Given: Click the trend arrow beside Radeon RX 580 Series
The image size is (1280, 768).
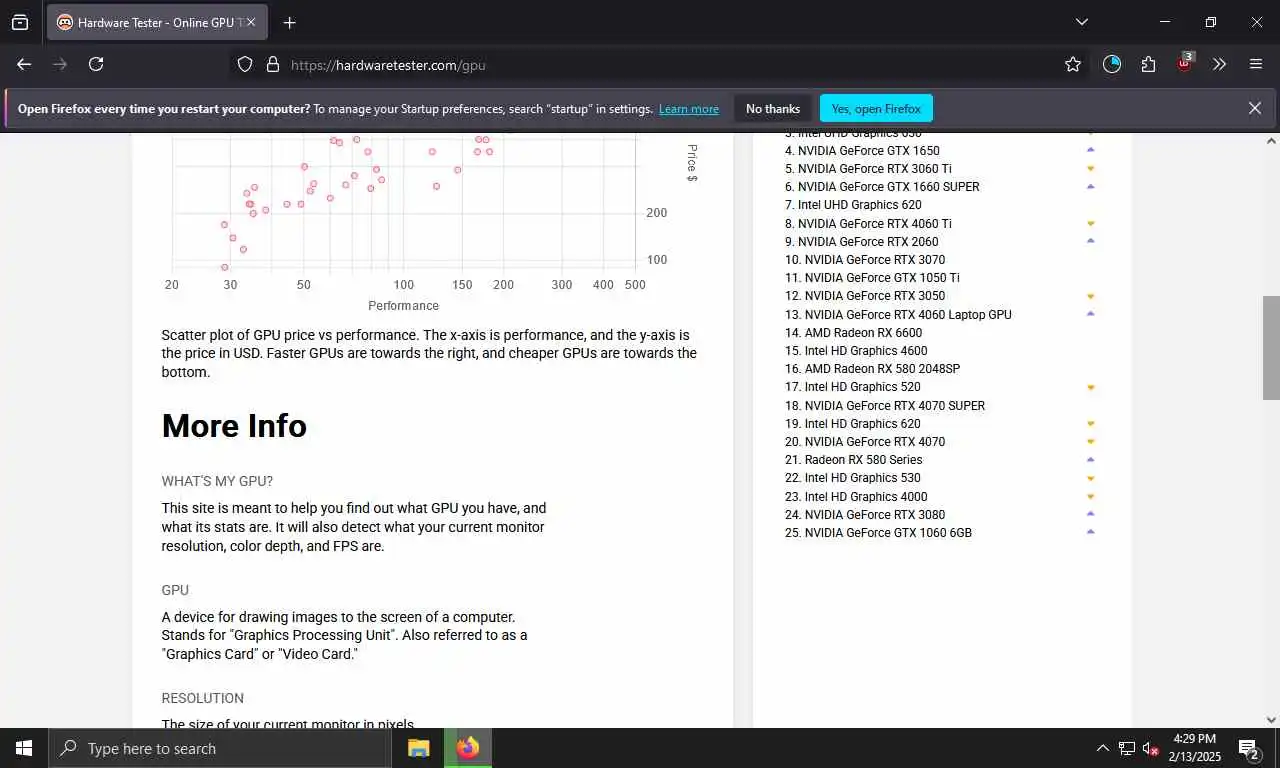Looking at the screenshot, I should coord(1091,460).
